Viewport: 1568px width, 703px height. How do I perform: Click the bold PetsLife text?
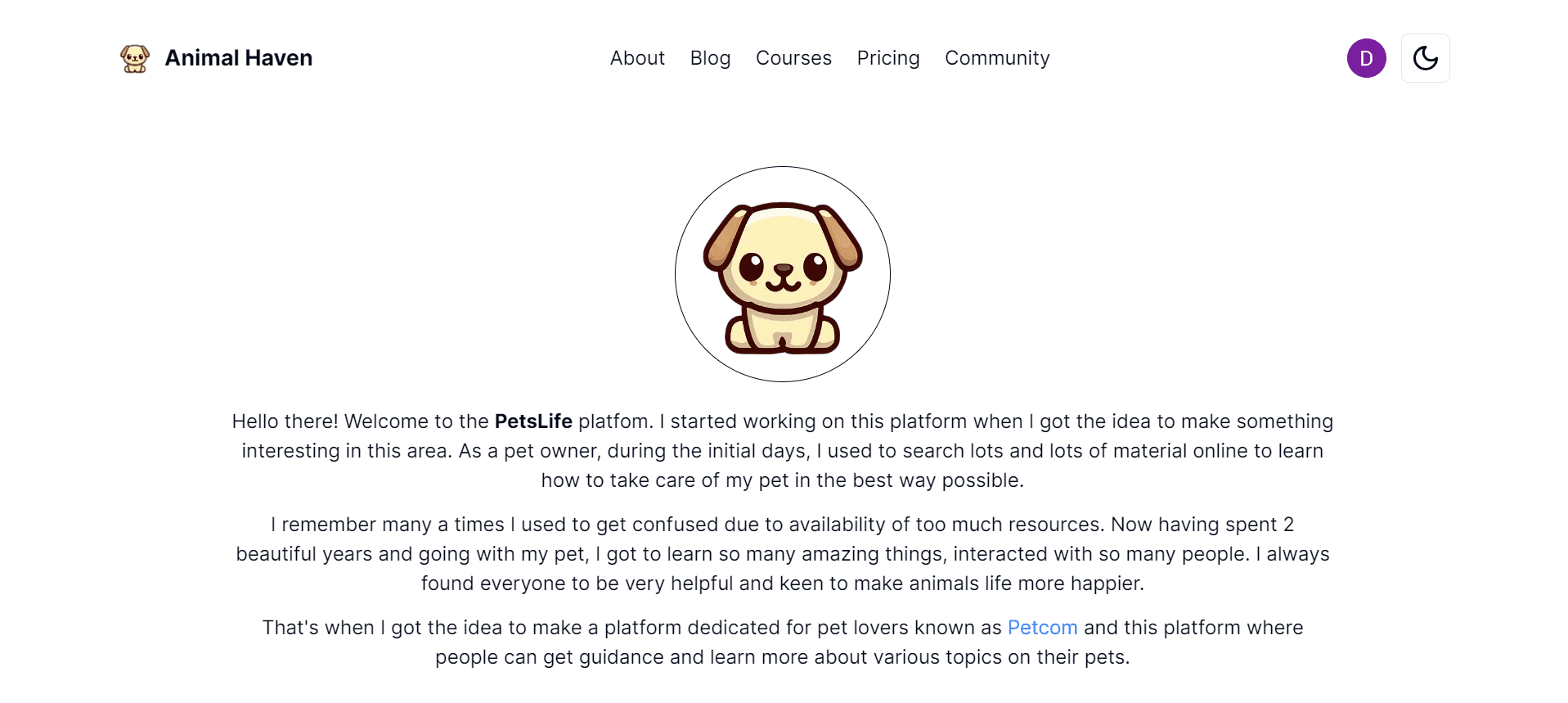click(x=533, y=421)
